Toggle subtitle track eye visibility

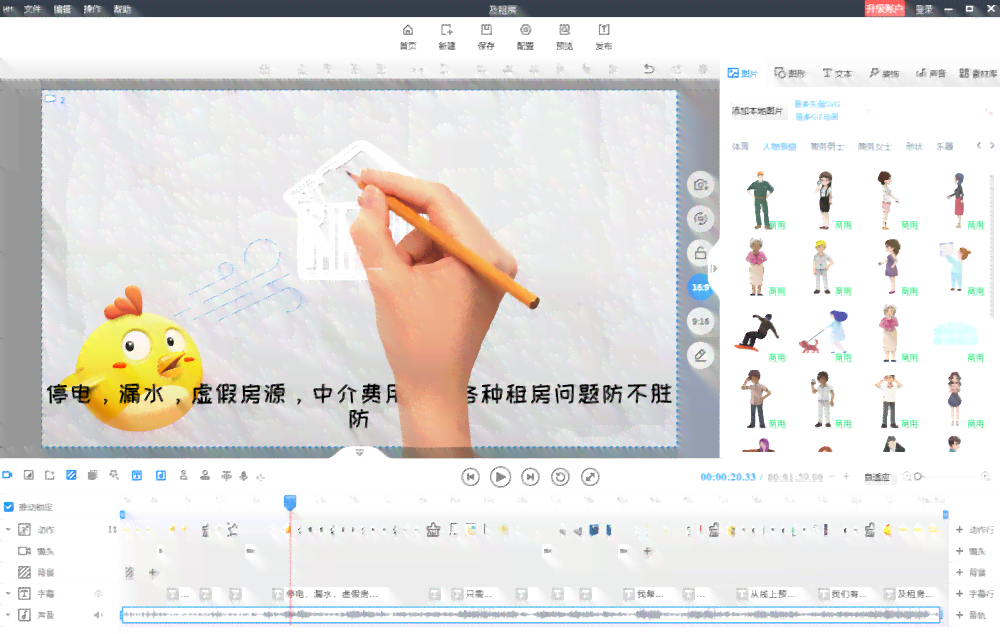tap(98, 594)
